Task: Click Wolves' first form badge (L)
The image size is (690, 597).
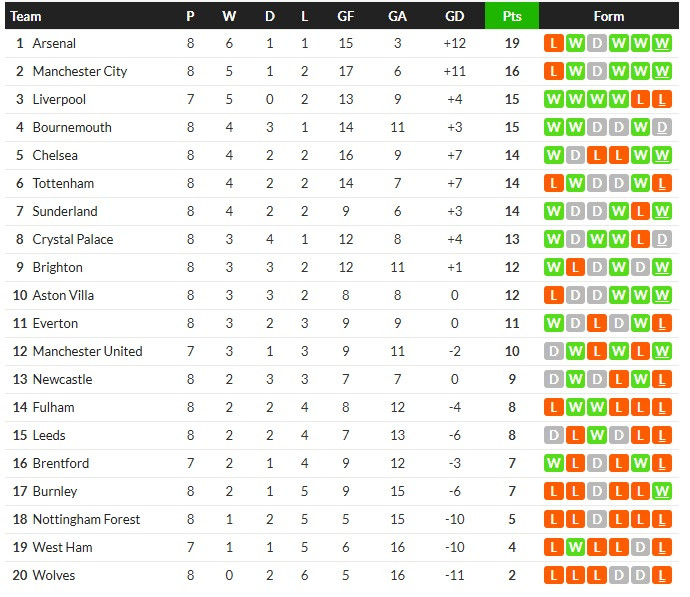Action: tap(553, 576)
